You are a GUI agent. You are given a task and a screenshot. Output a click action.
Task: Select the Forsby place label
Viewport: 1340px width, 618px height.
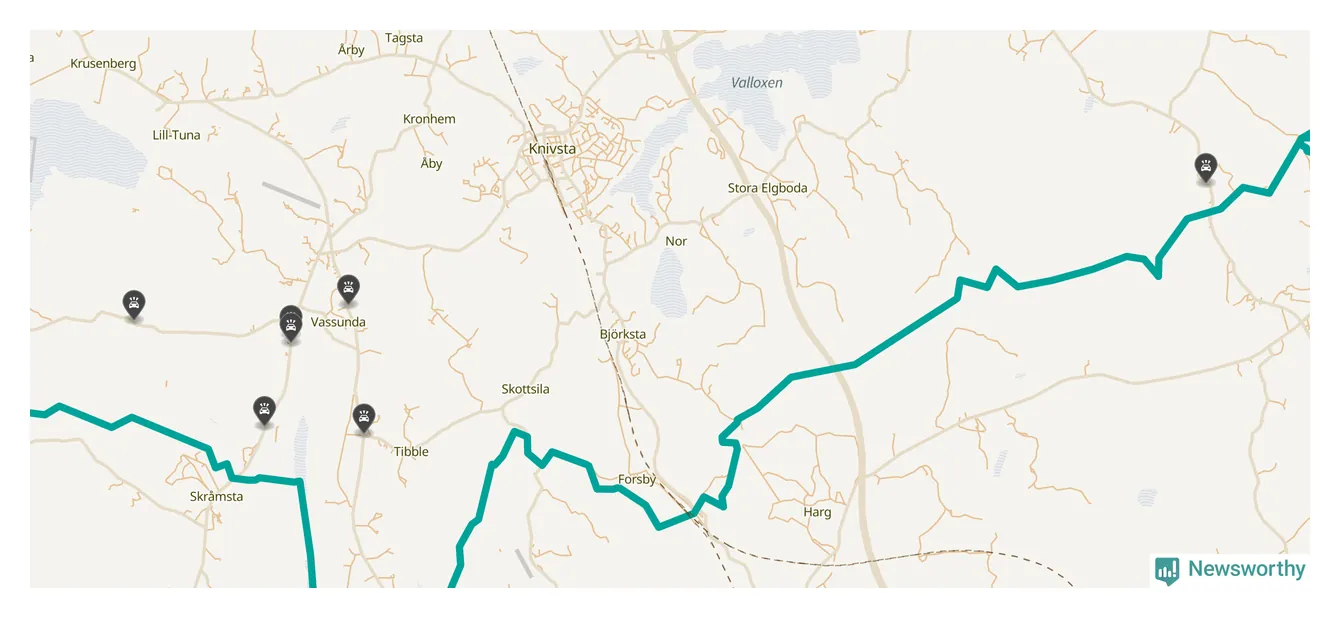[x=637, y=480]
